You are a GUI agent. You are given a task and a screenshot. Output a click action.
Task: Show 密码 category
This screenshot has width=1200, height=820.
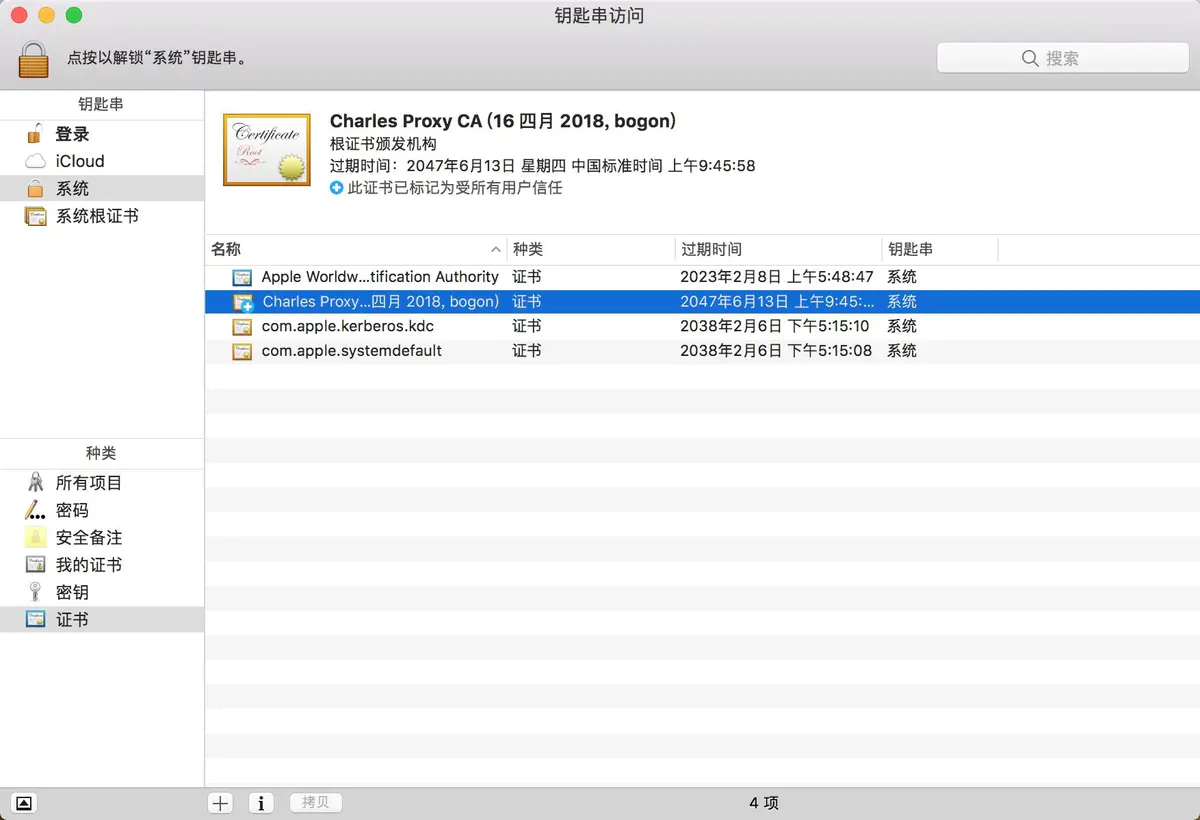click(x=102, y=510)
